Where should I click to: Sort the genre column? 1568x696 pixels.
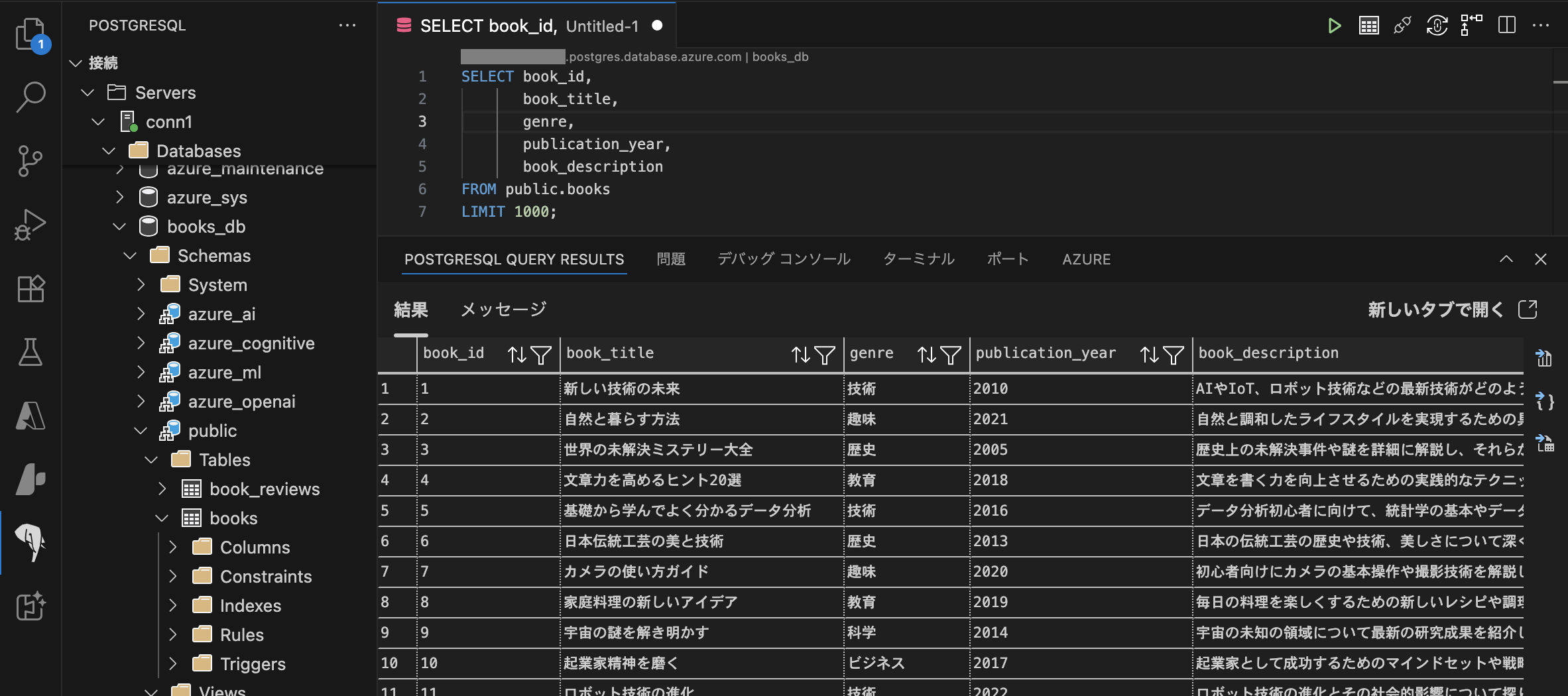pyautogui.click(x=927, y=355)
